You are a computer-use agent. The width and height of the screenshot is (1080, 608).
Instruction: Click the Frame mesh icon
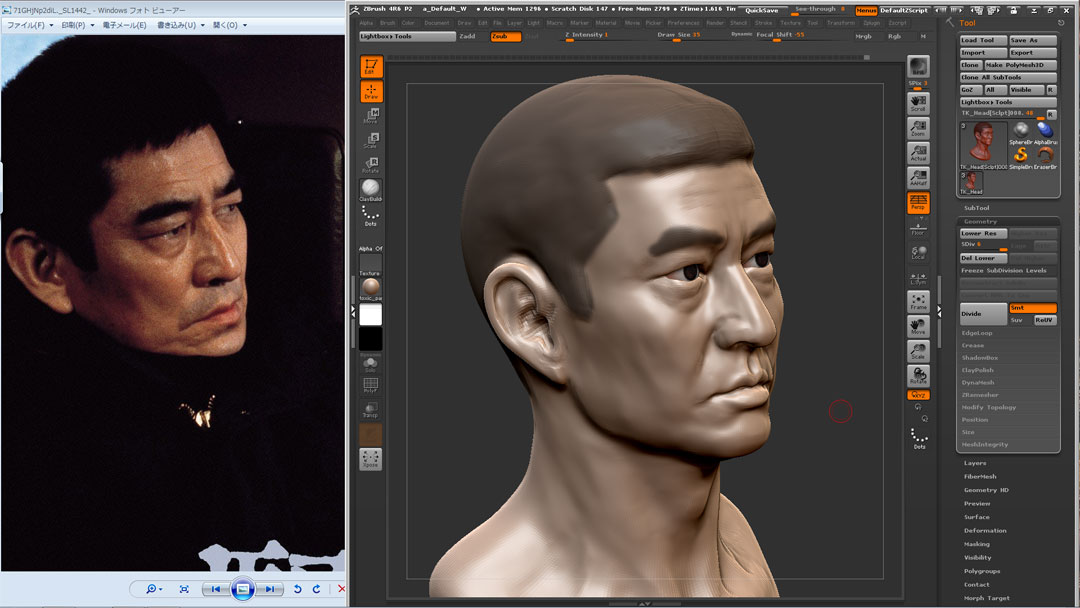coord(918,301)
